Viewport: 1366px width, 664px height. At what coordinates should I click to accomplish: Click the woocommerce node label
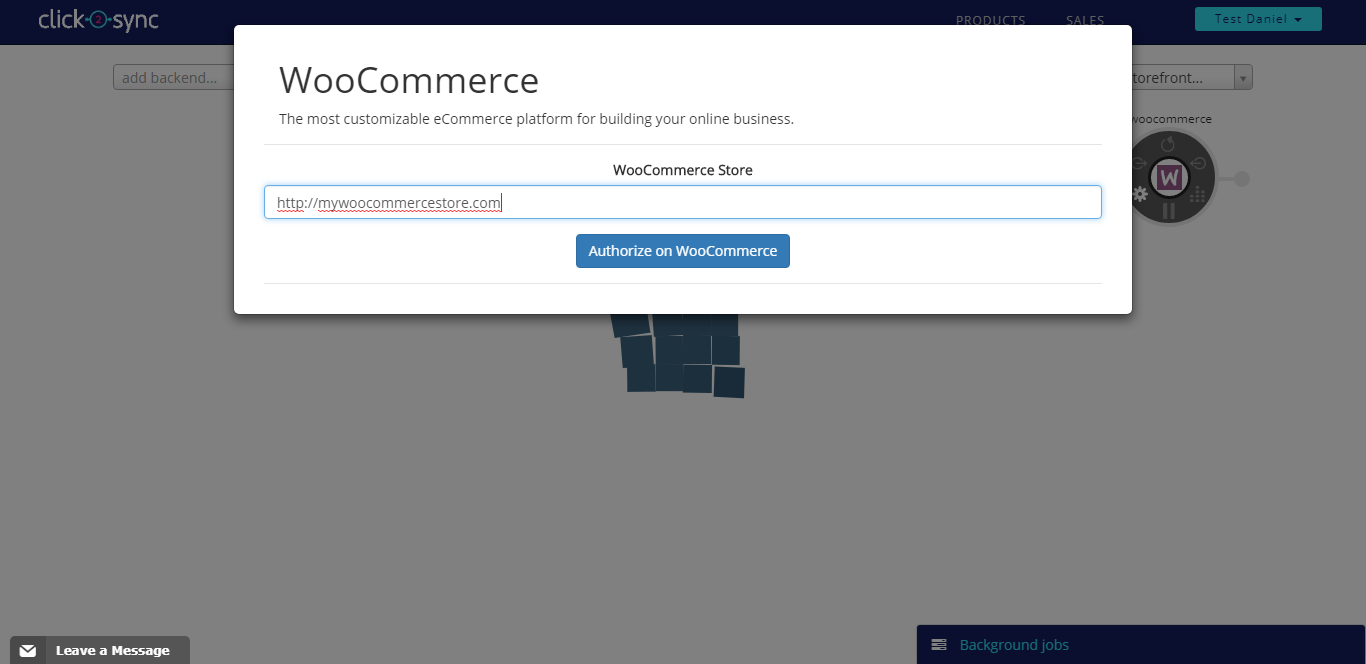[x=1171, y=119]
